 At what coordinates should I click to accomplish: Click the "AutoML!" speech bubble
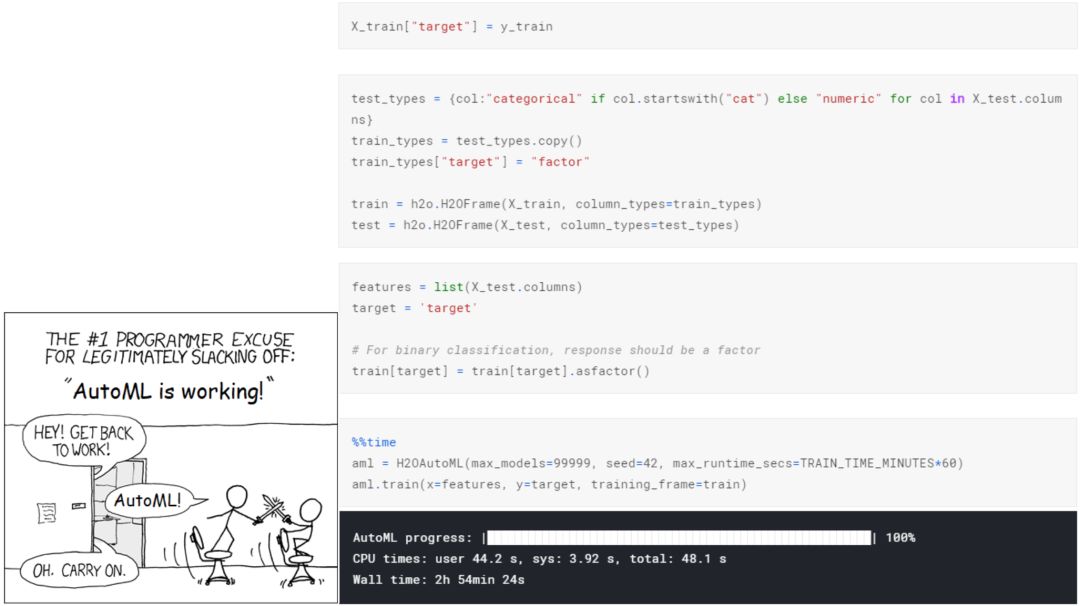(x=148, y=501)
